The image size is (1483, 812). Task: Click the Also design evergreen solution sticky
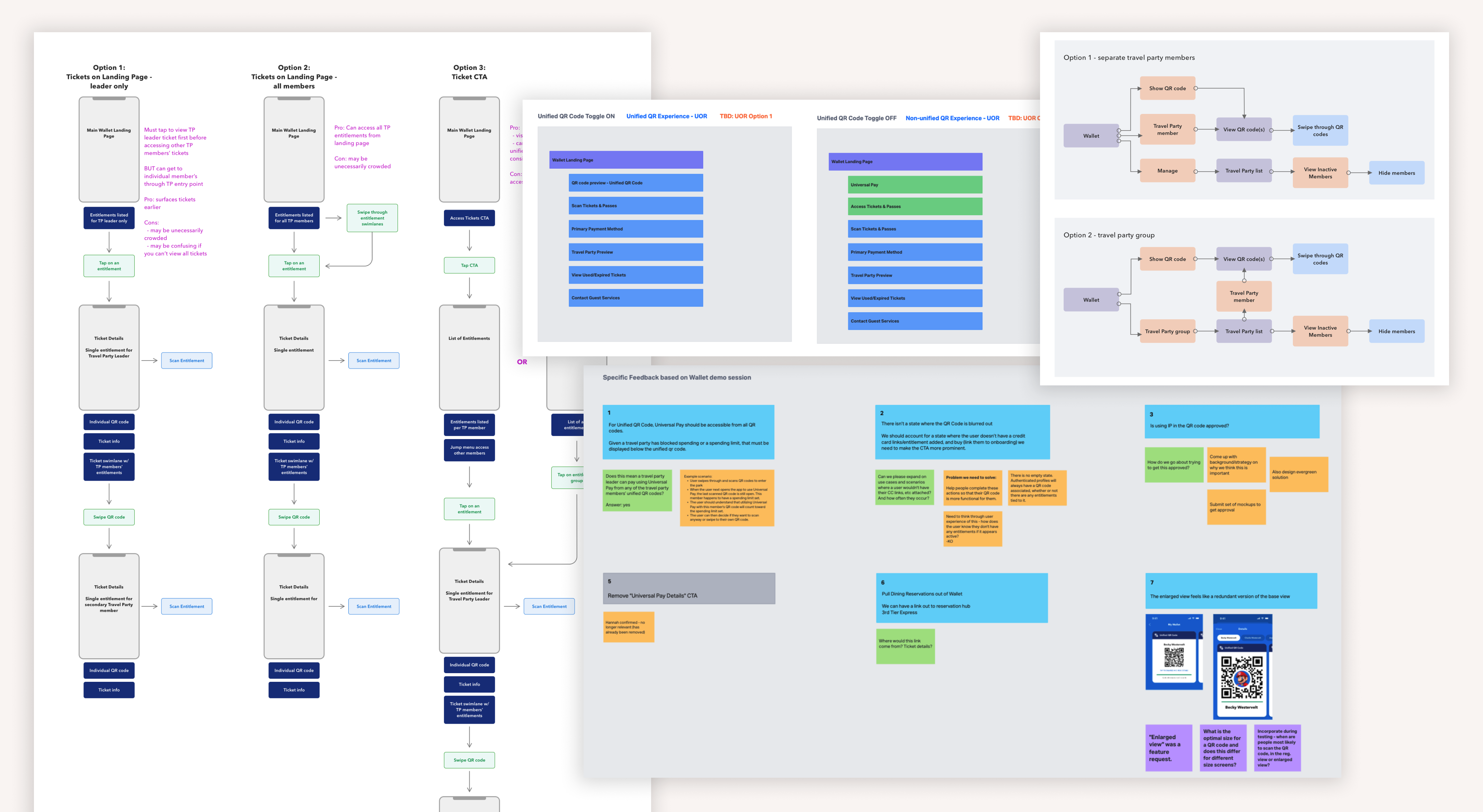(1298, 474)
